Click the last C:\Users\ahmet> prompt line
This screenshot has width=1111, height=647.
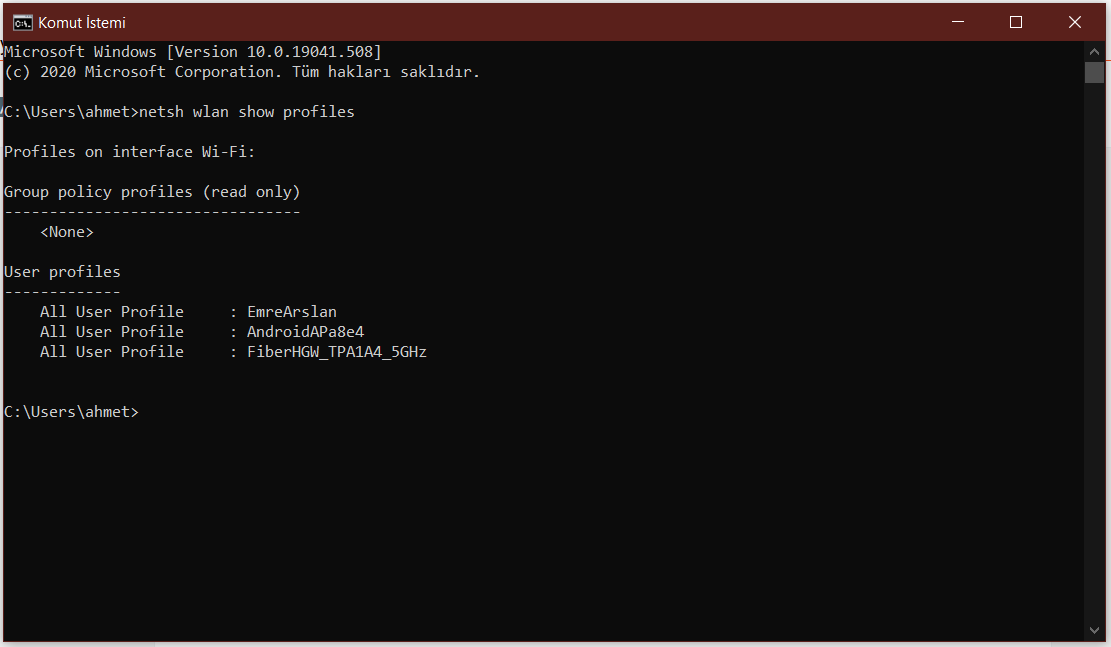[x=71, y=412]
